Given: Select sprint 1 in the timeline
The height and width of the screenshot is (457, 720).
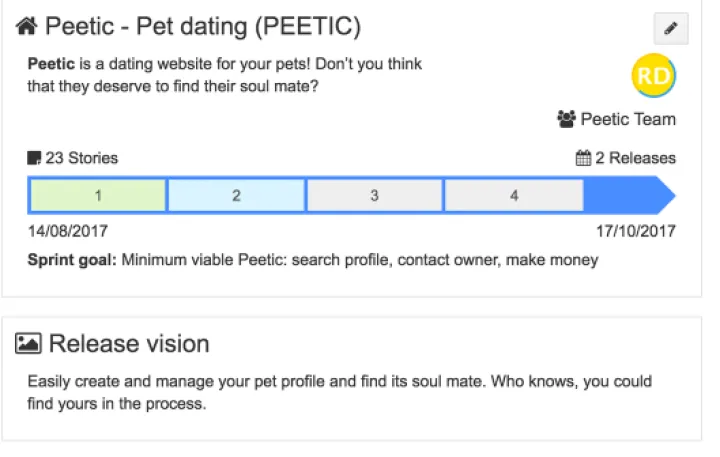Looking at the screenshot, I should [x=98, y=195].
